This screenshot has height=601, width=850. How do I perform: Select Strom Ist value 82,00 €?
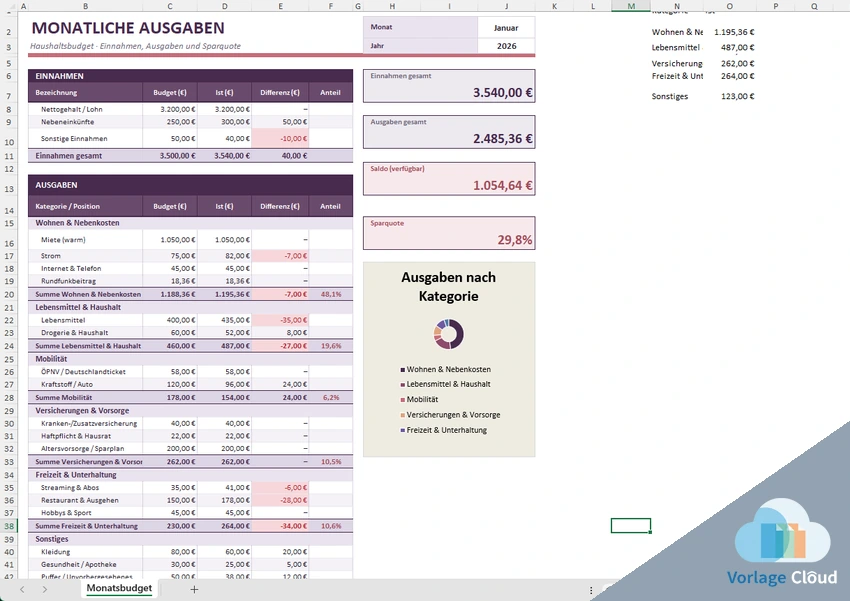[224, 256]
